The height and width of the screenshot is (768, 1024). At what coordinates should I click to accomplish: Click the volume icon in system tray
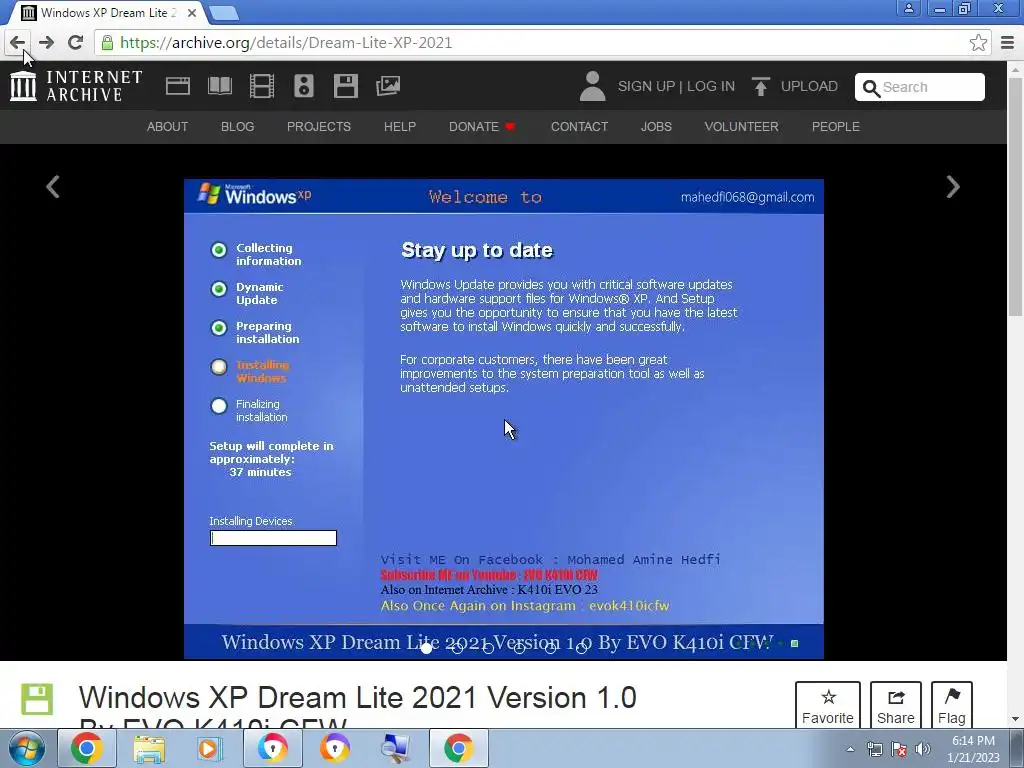(x=923, y=749)
